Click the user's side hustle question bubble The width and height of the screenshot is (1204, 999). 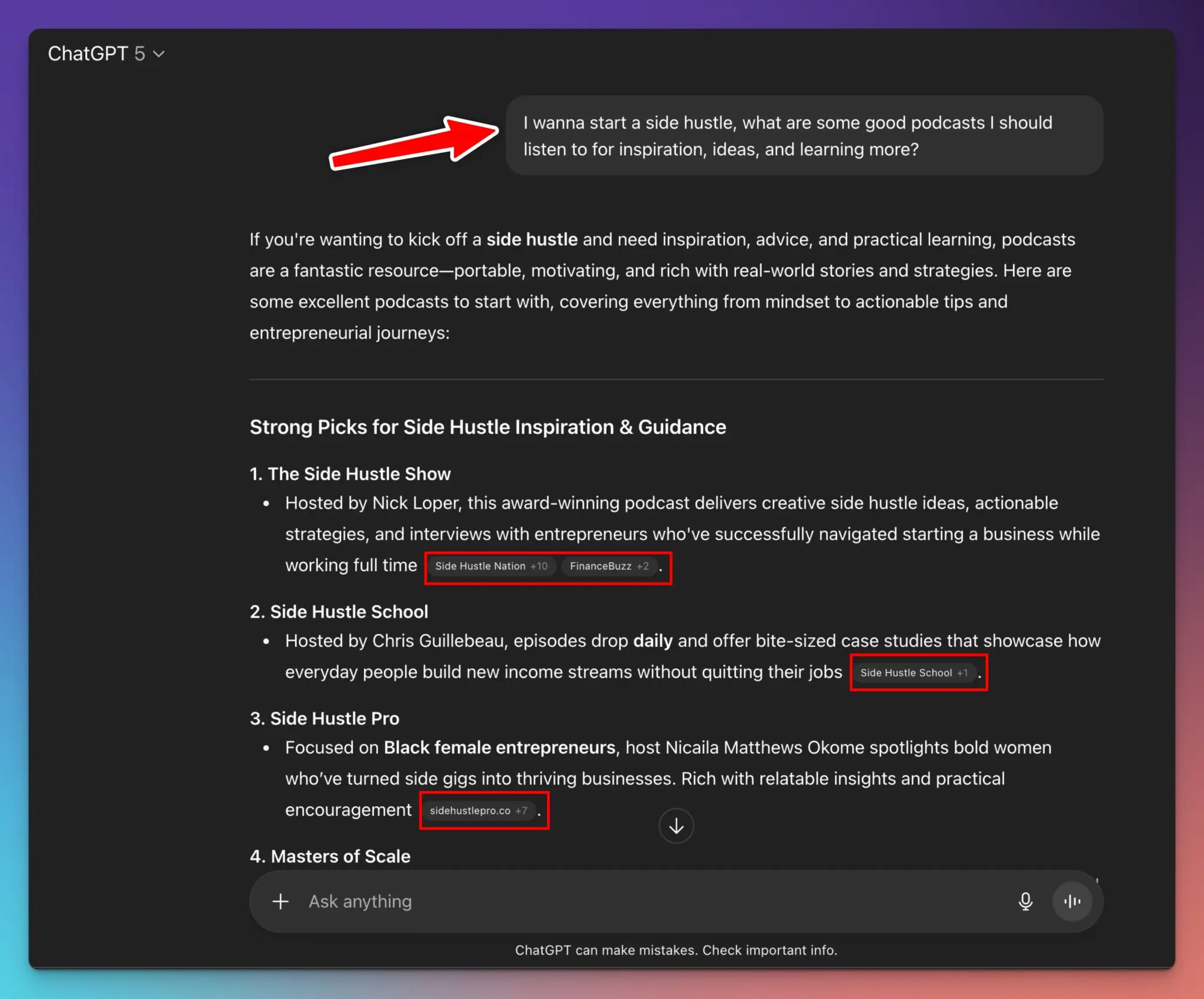coord(804,136)
